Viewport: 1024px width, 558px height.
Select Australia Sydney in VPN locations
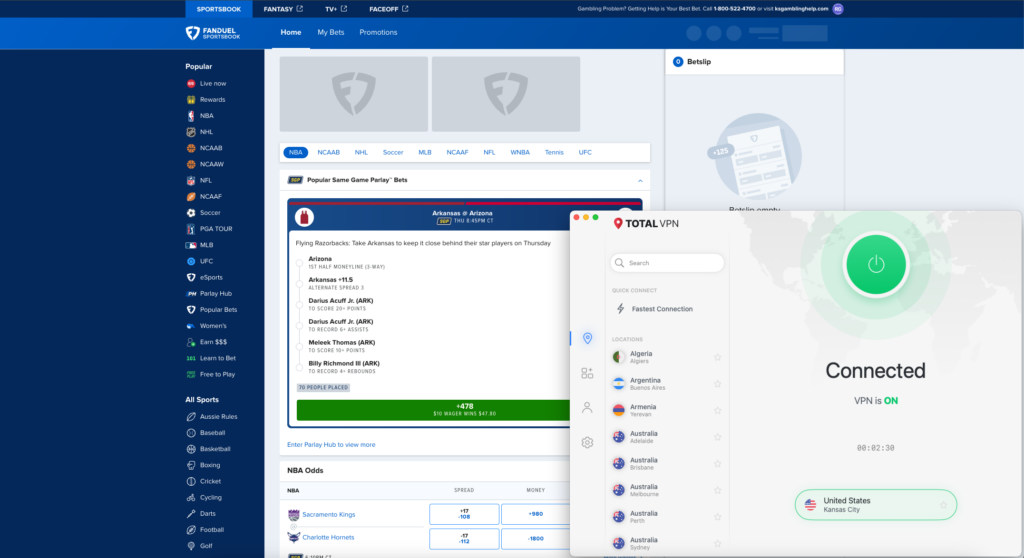click(666, 544)
